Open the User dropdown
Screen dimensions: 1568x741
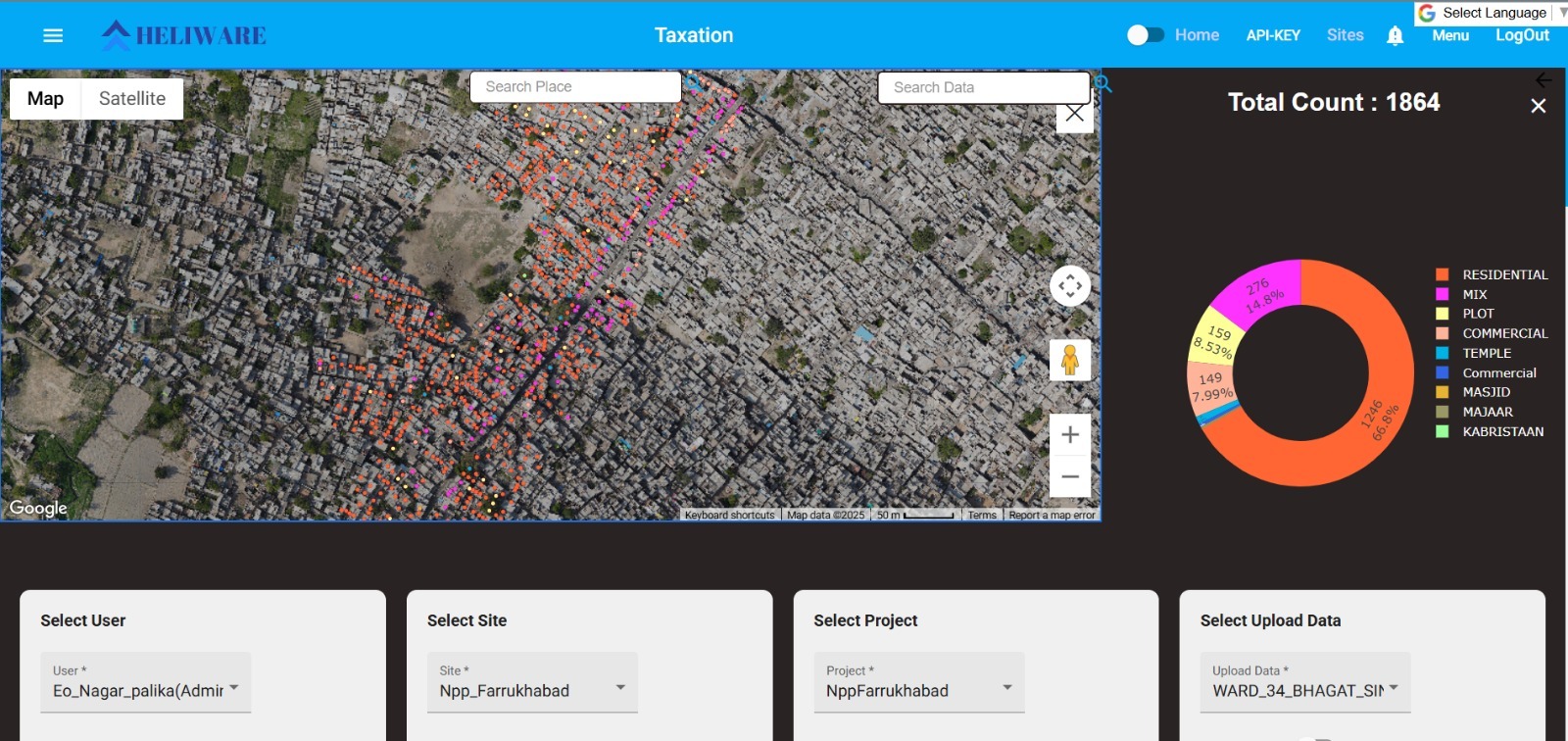click(146, 682)
